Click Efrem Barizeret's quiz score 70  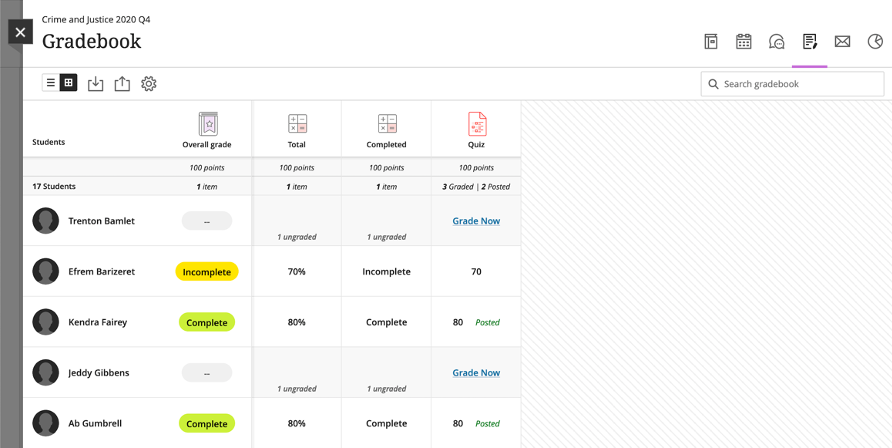476,272
